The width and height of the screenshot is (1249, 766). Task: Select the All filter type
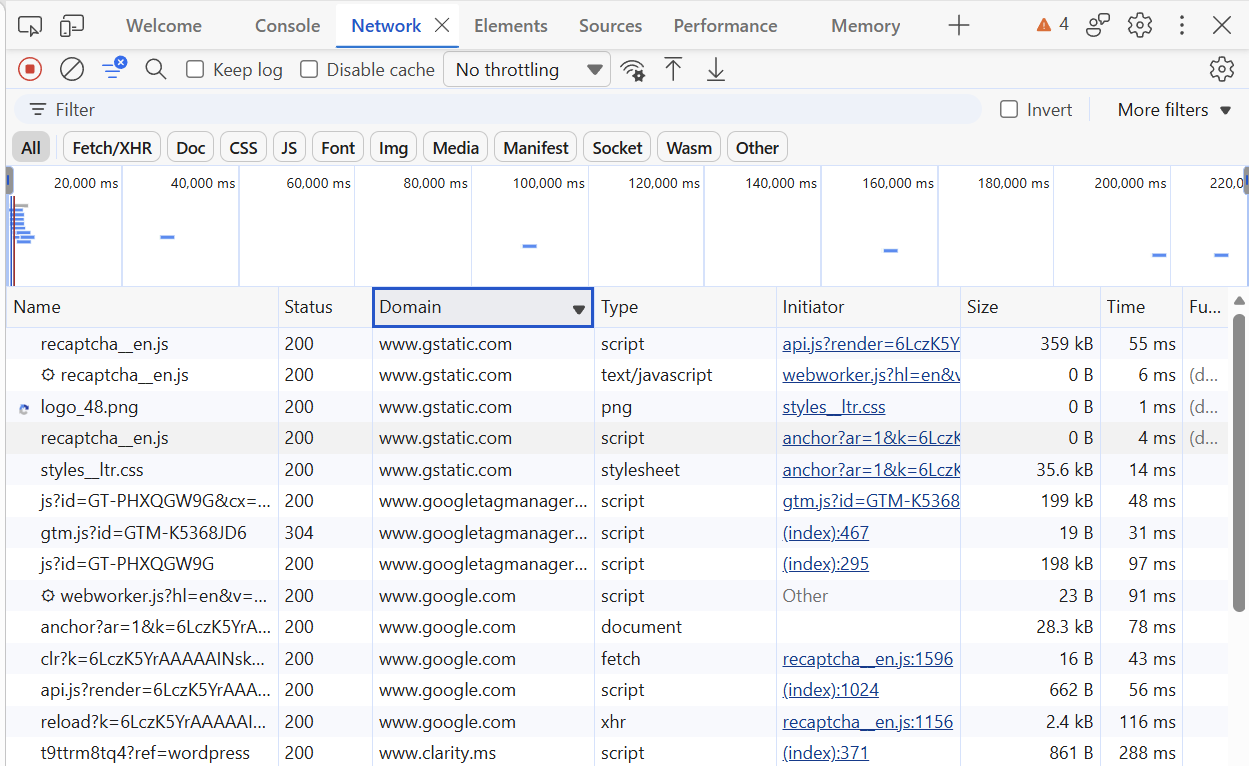coord(31,147)
